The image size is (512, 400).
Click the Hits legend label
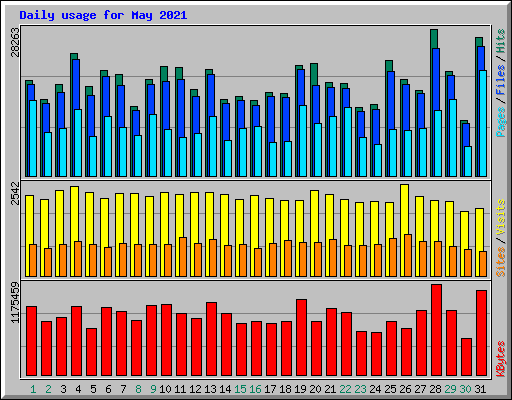point(501,41)
